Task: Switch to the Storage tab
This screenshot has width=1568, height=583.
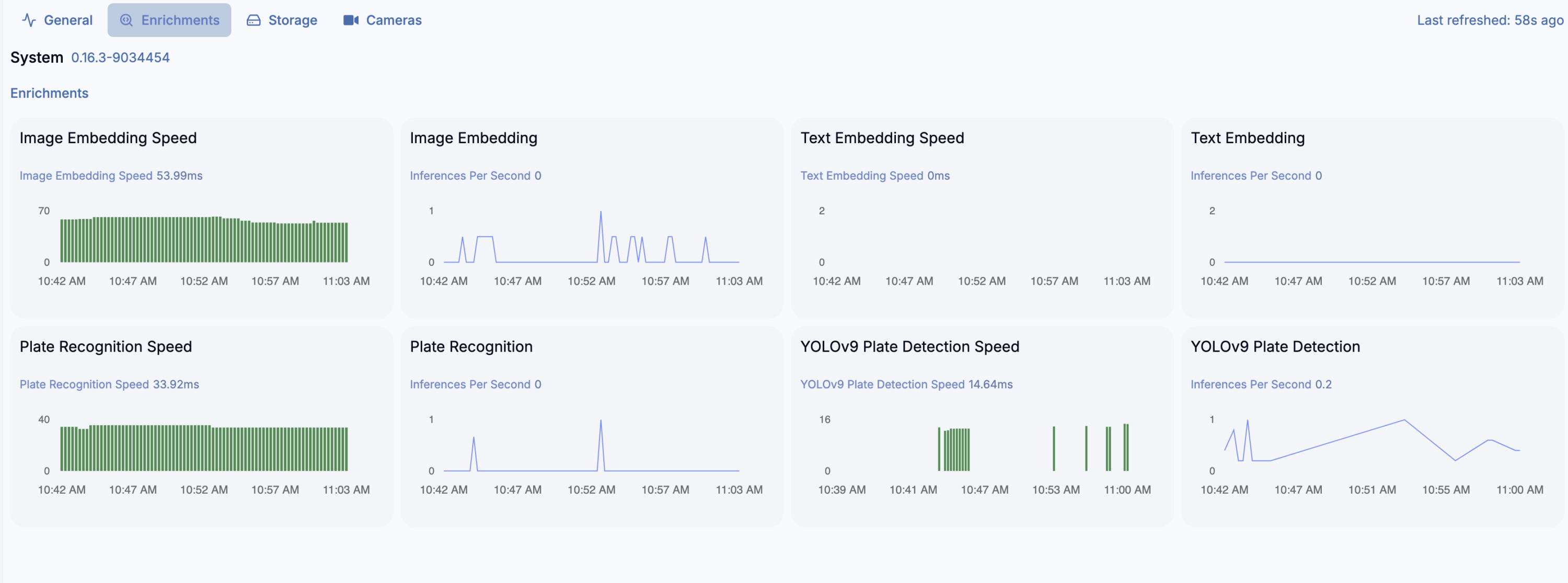Action: pyautogui.click(x=282, y=20)
